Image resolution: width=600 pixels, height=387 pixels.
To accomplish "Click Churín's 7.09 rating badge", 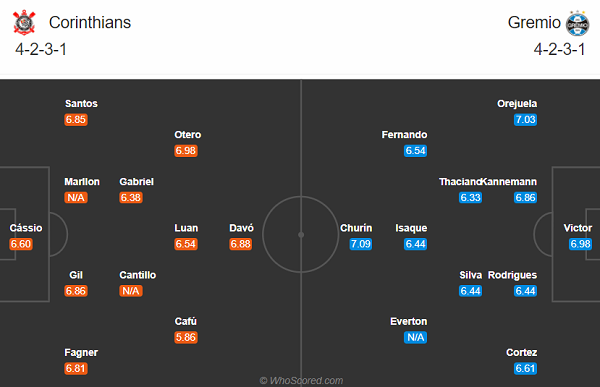I will (x=360, y=244).
